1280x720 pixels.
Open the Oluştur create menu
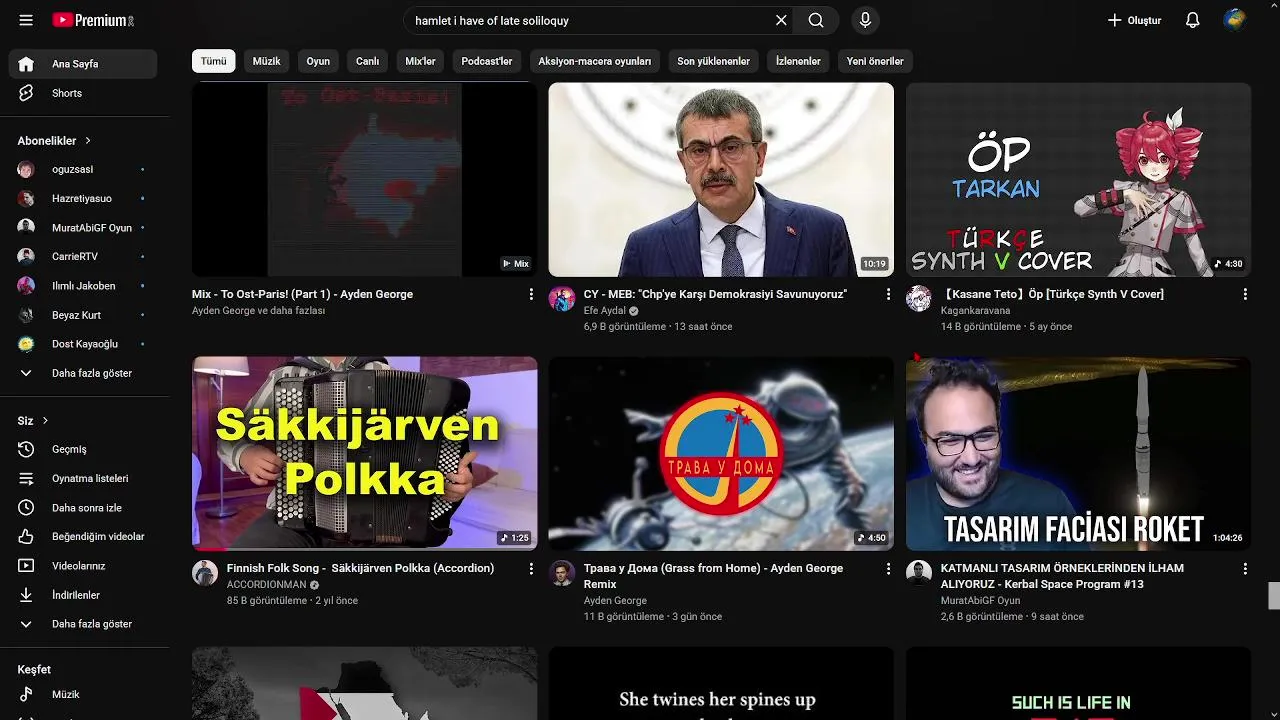tap(1134, 20)
